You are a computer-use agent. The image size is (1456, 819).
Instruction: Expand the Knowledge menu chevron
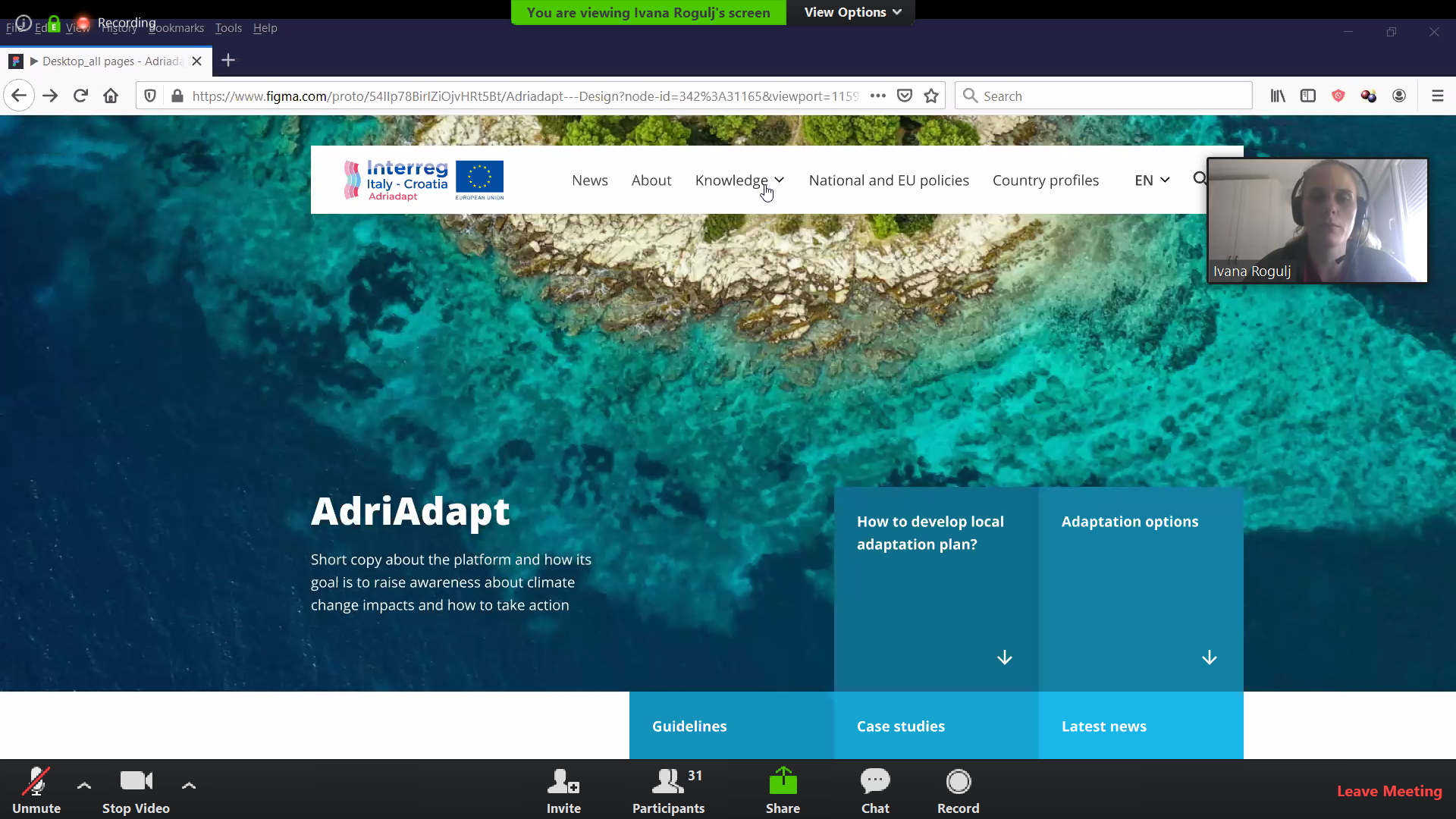tap(779, 180)
